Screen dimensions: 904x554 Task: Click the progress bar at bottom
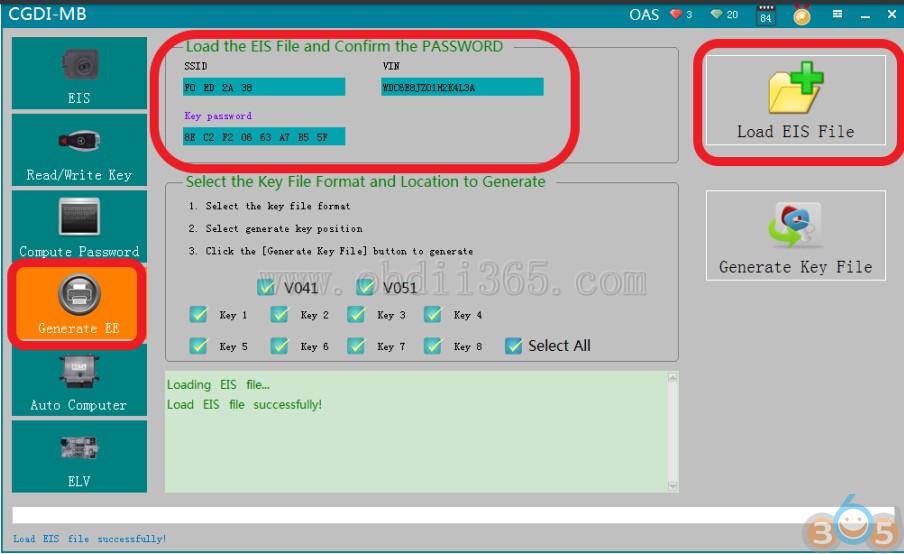click(x=453, y=515)
